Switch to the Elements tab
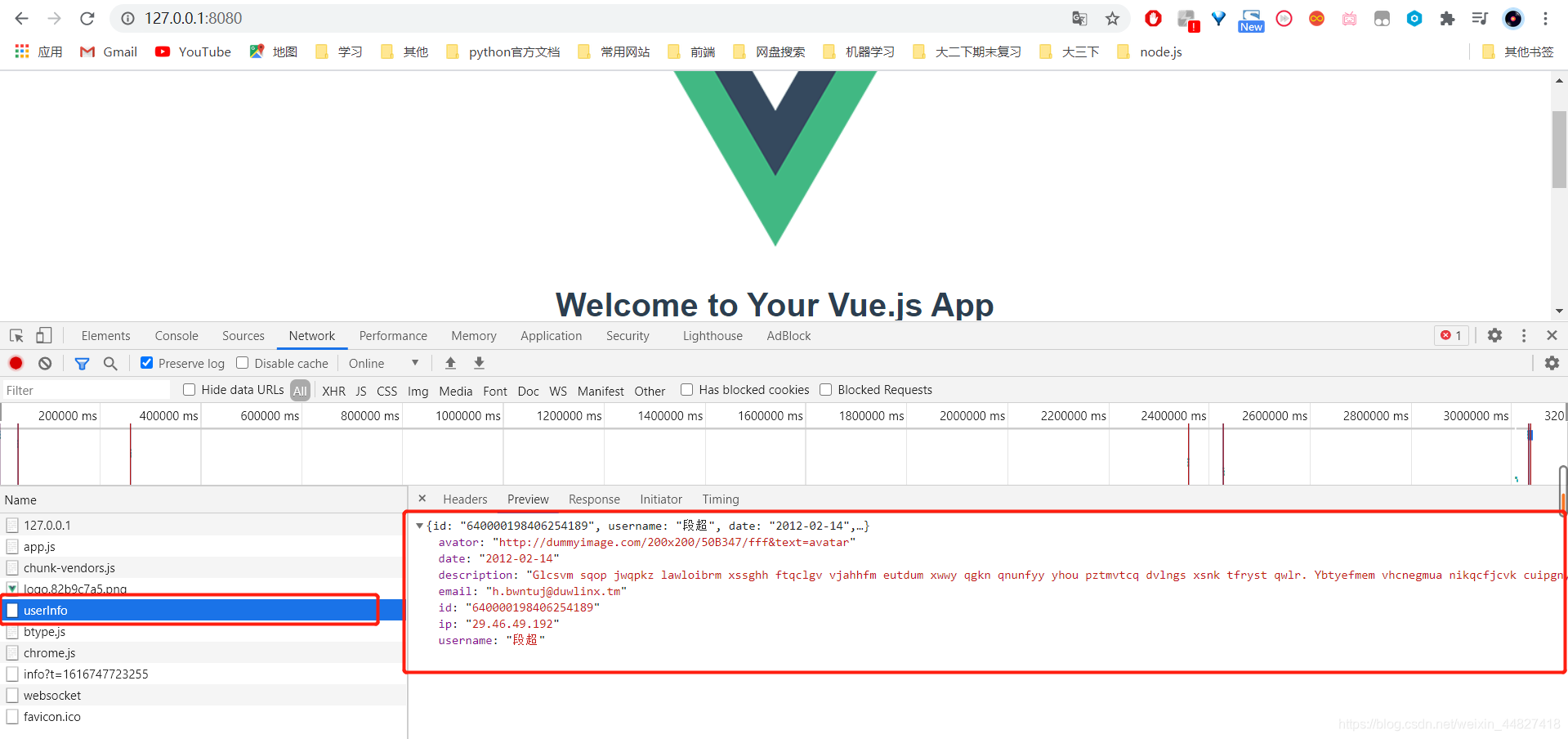The image size is (1568, 739). click(105, 335)
